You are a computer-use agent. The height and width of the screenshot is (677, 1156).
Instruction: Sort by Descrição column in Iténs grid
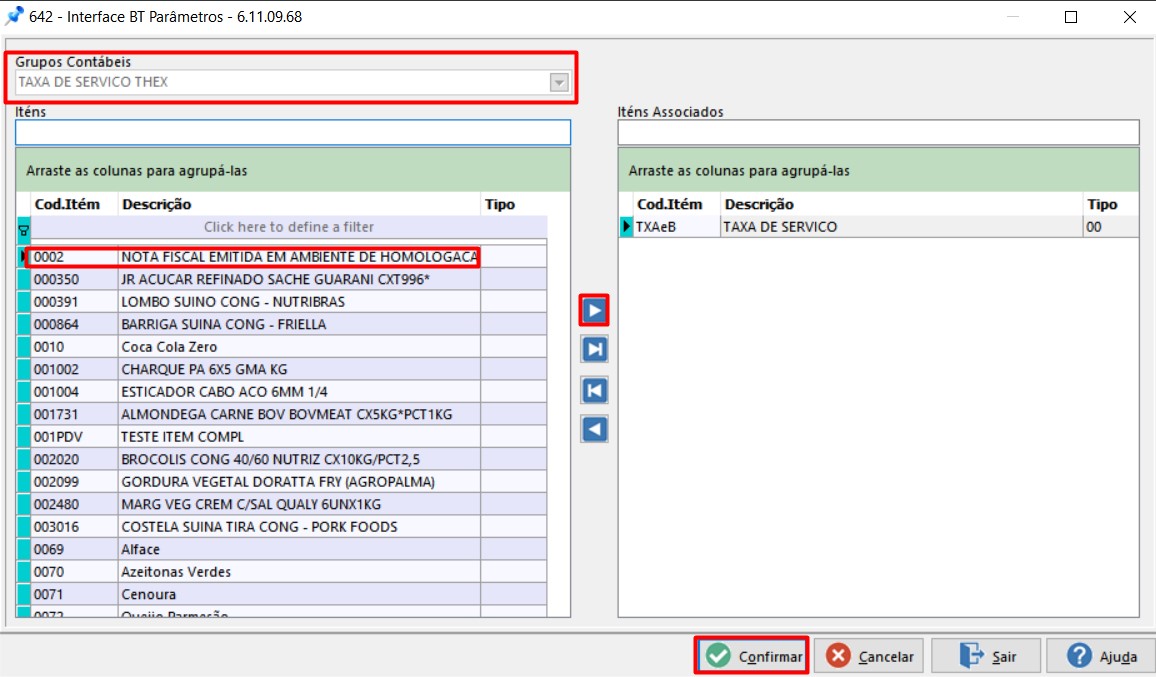pyautogui.click(x=299, y=204)
